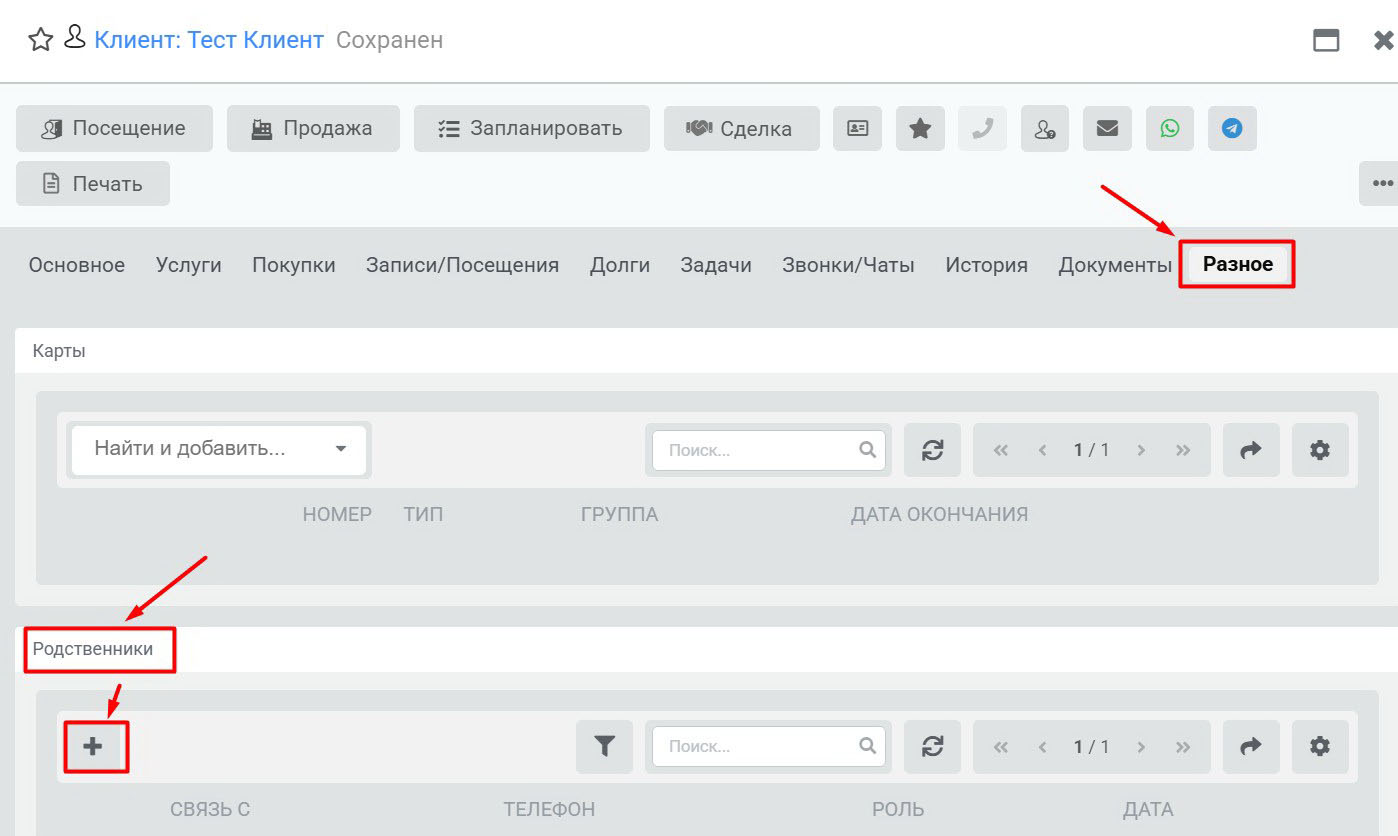1398x836 pixels.
Task: Click the phone call icon button
Action: pos(982,128)
